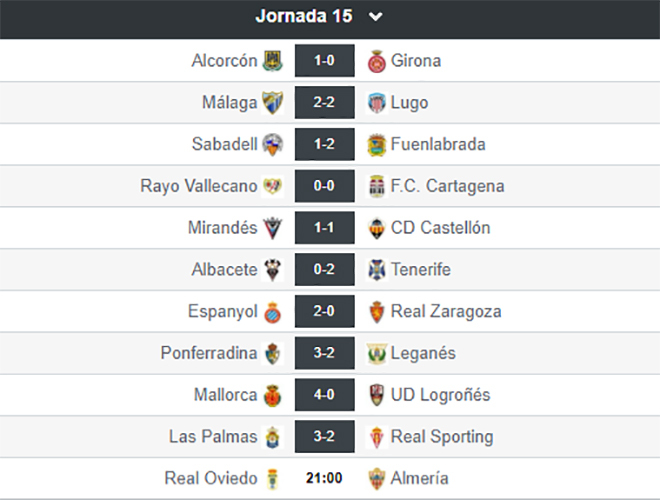Expand the Jornada 15 dropdown chevron
Image resolution: width=660 pixels, height=500 pixels.
coord(375,16)
